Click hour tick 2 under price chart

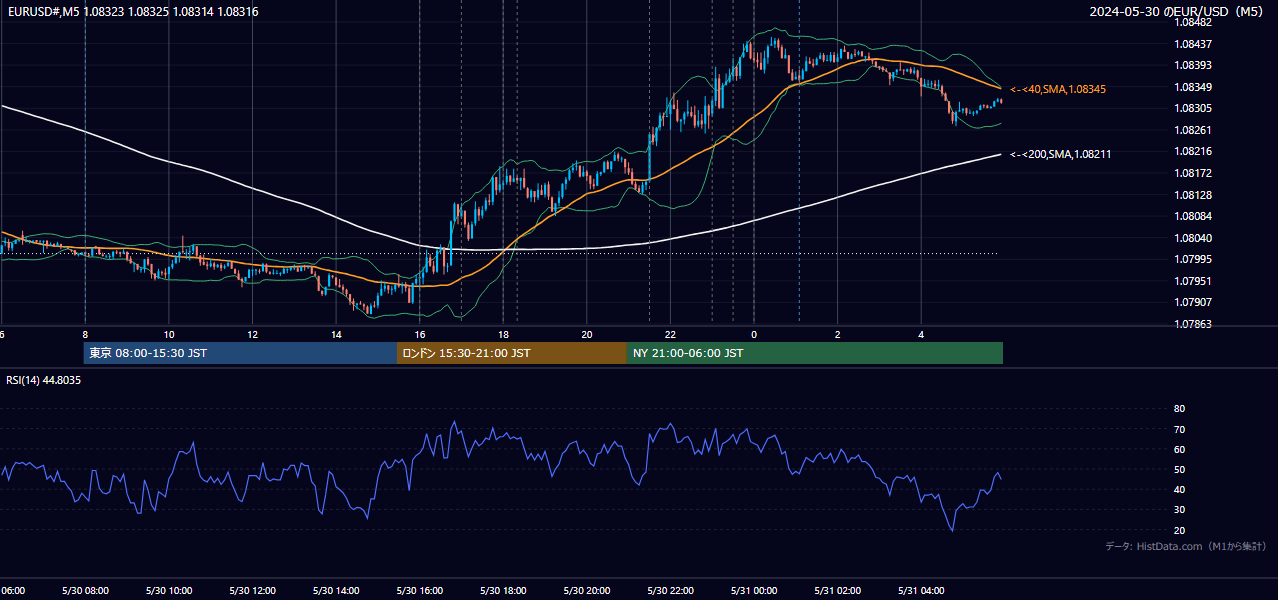(838, 334)
